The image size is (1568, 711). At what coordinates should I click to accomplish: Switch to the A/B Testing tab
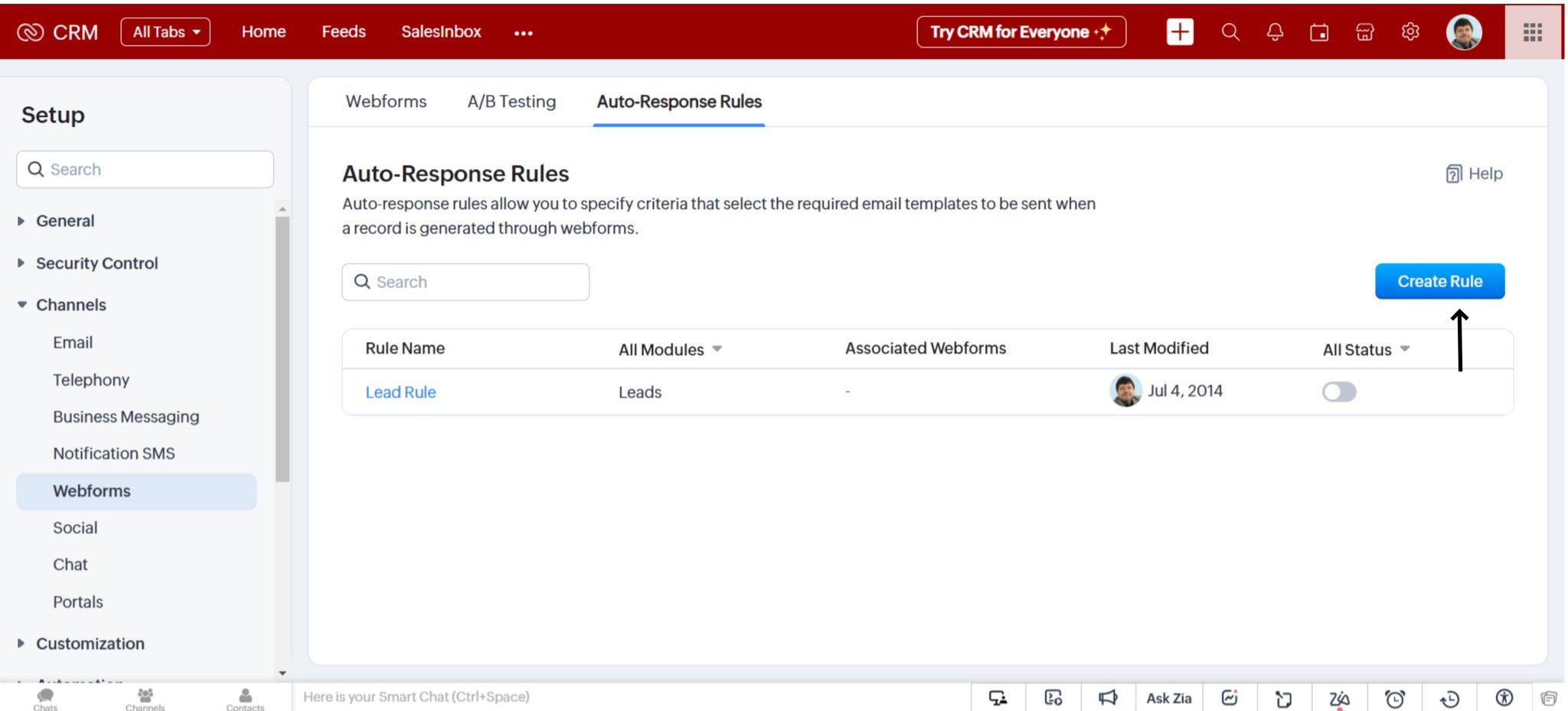[511, 101]
